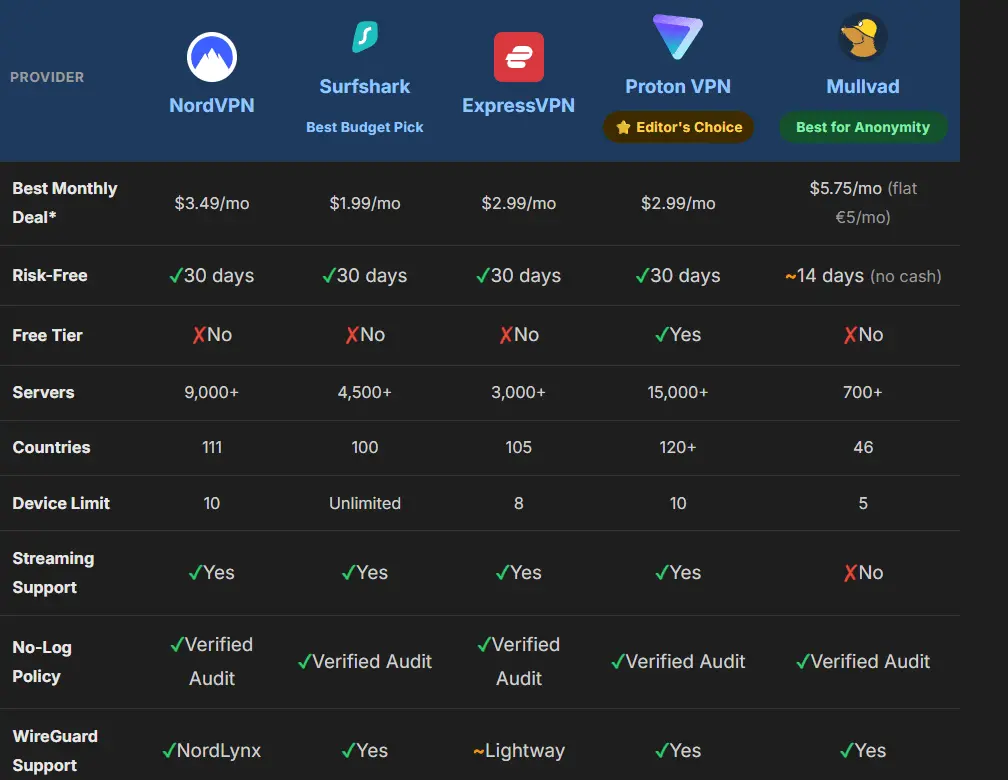Viewport: 1008px width, 780px height.
Task: Click the ExpressVPN red logo
Action: click(x=519, y=57)
